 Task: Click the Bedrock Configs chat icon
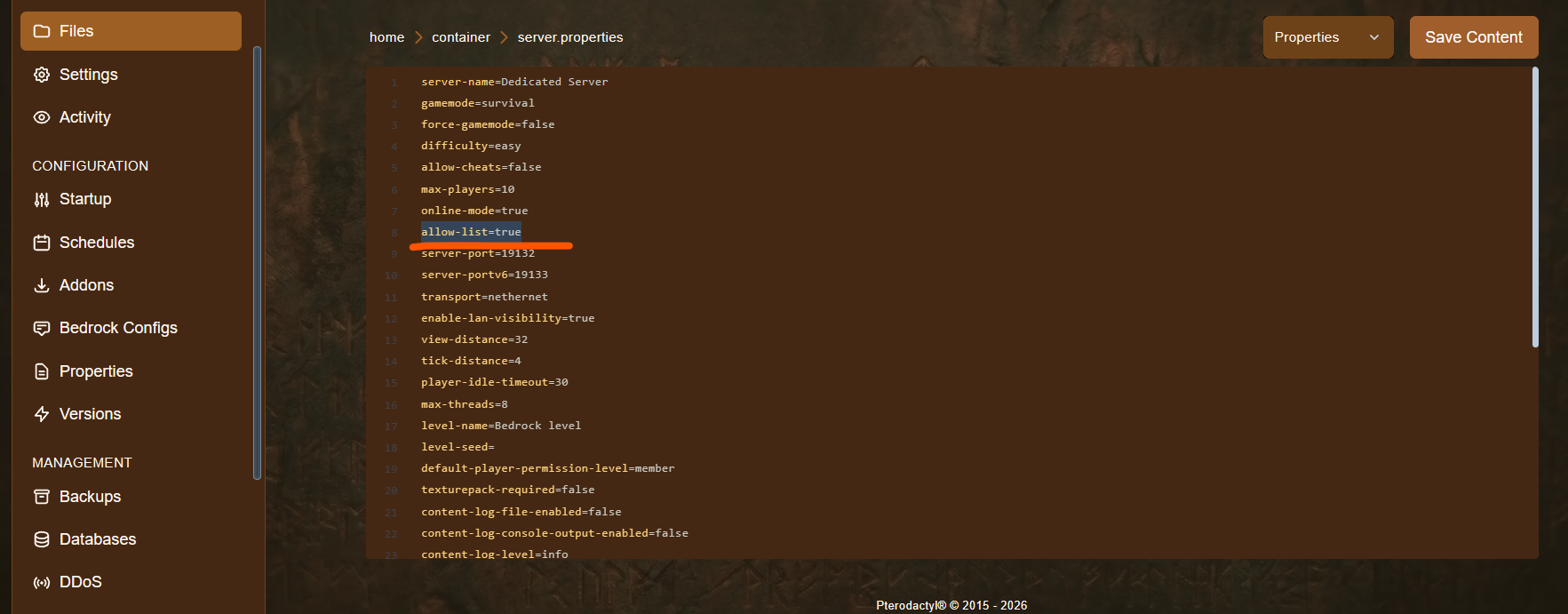42,328
